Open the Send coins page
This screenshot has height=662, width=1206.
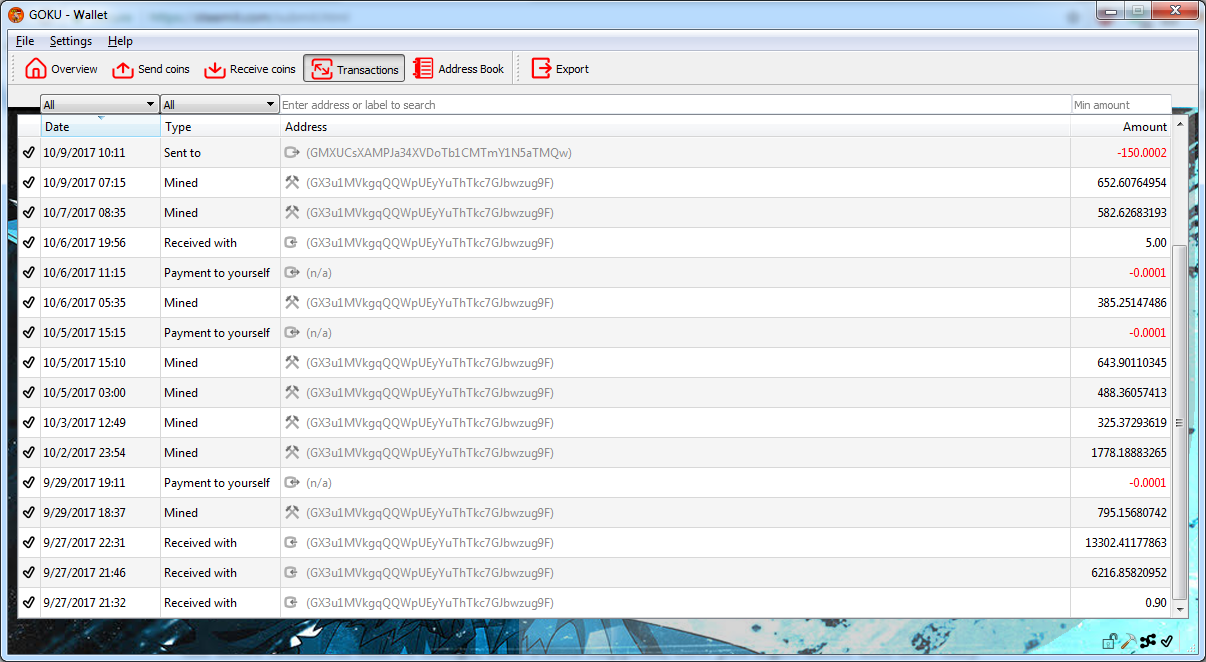[x=151, y=69]
